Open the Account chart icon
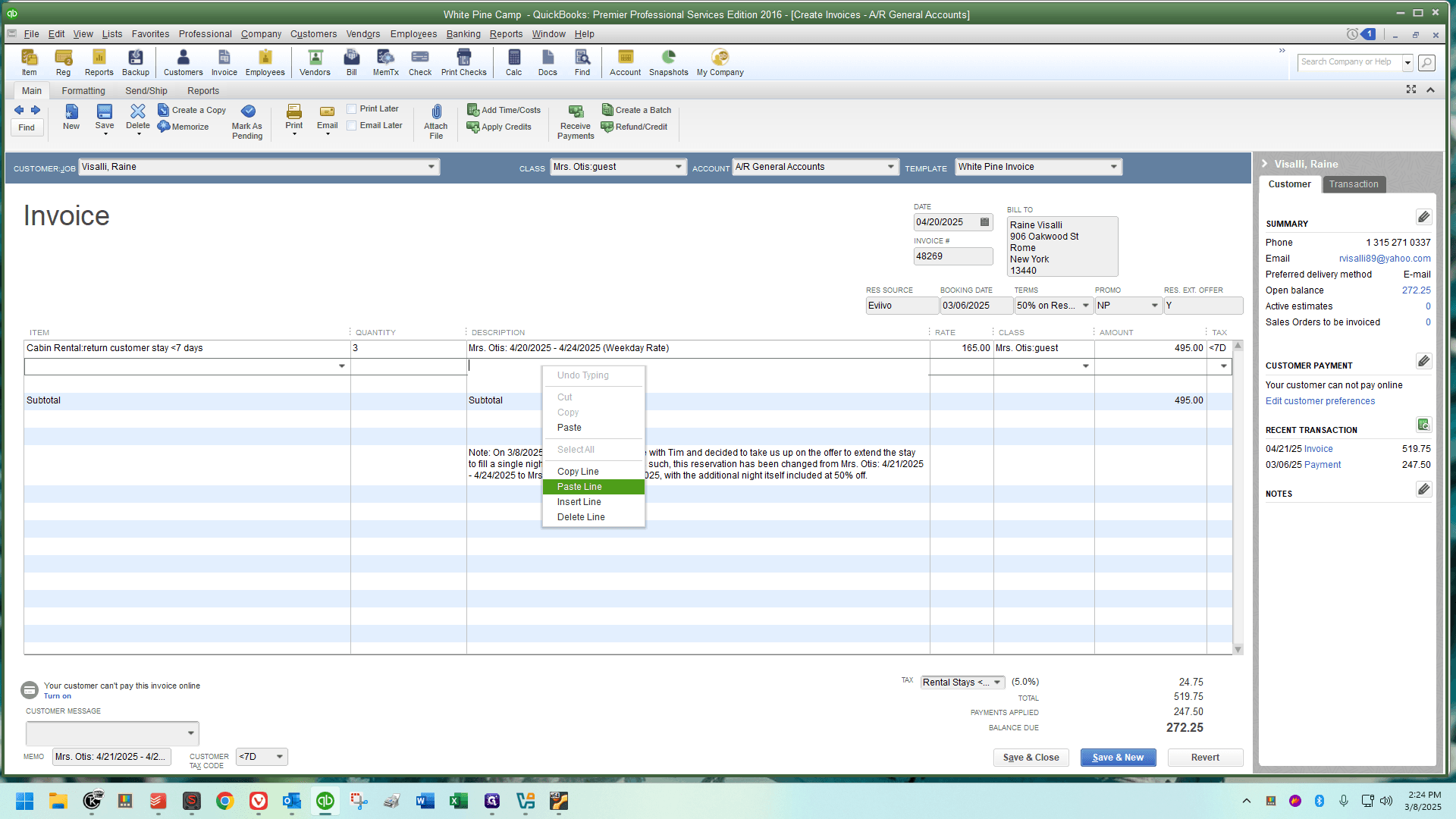 [625, 62]
